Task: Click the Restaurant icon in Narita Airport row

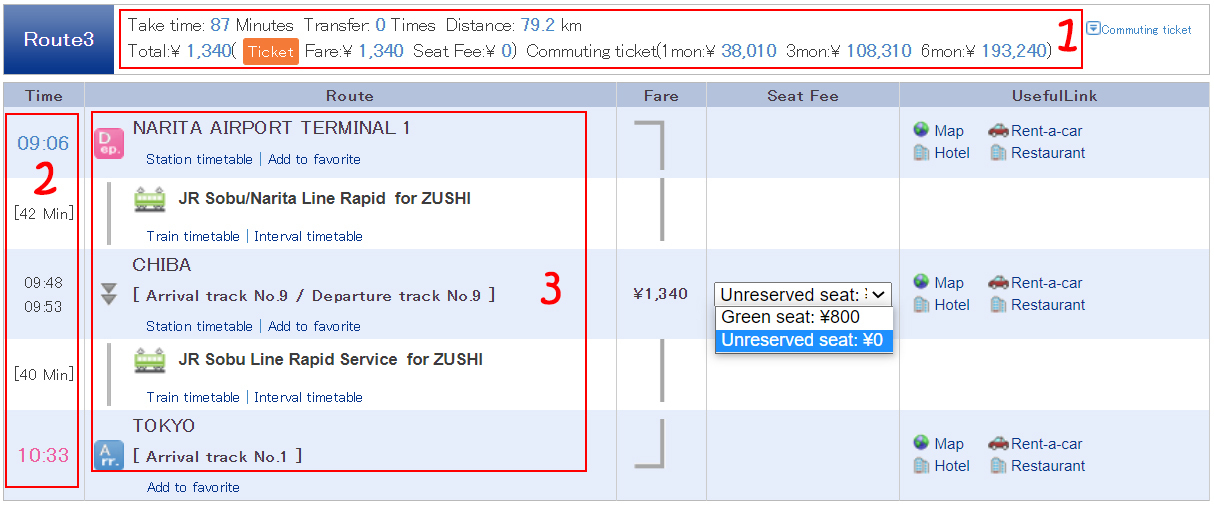Action: tap(998, 153)
